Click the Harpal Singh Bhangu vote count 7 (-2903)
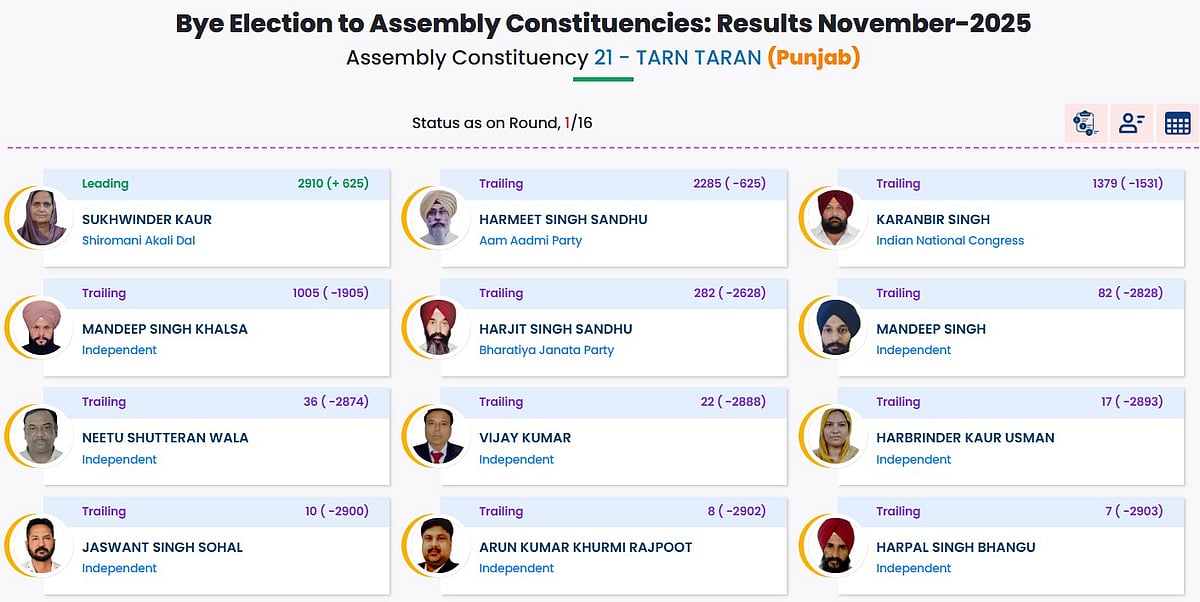The image size is (1200, 602). point(1133,511)
